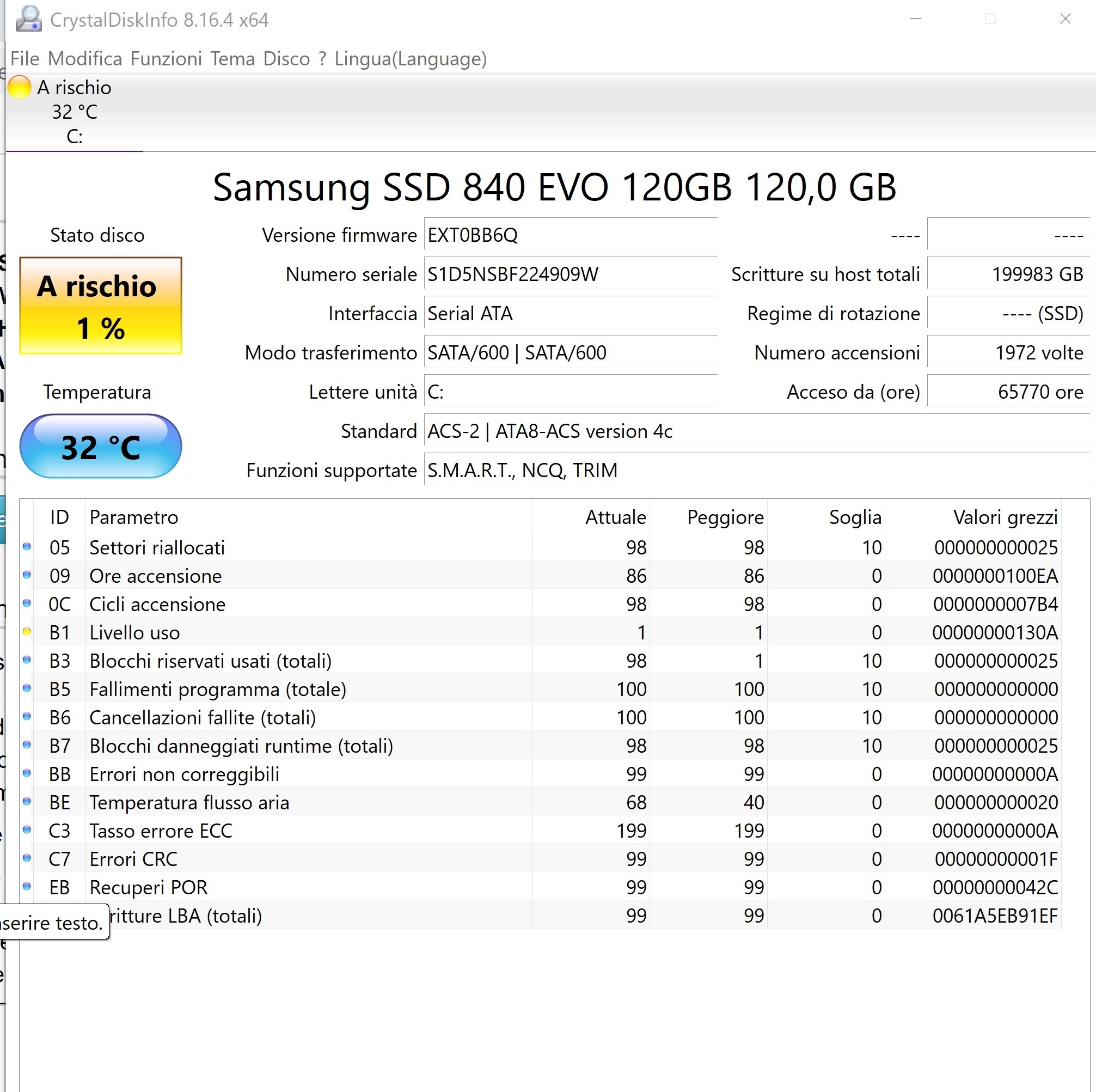Open the Lingua(Language) menu

(410, 58)
